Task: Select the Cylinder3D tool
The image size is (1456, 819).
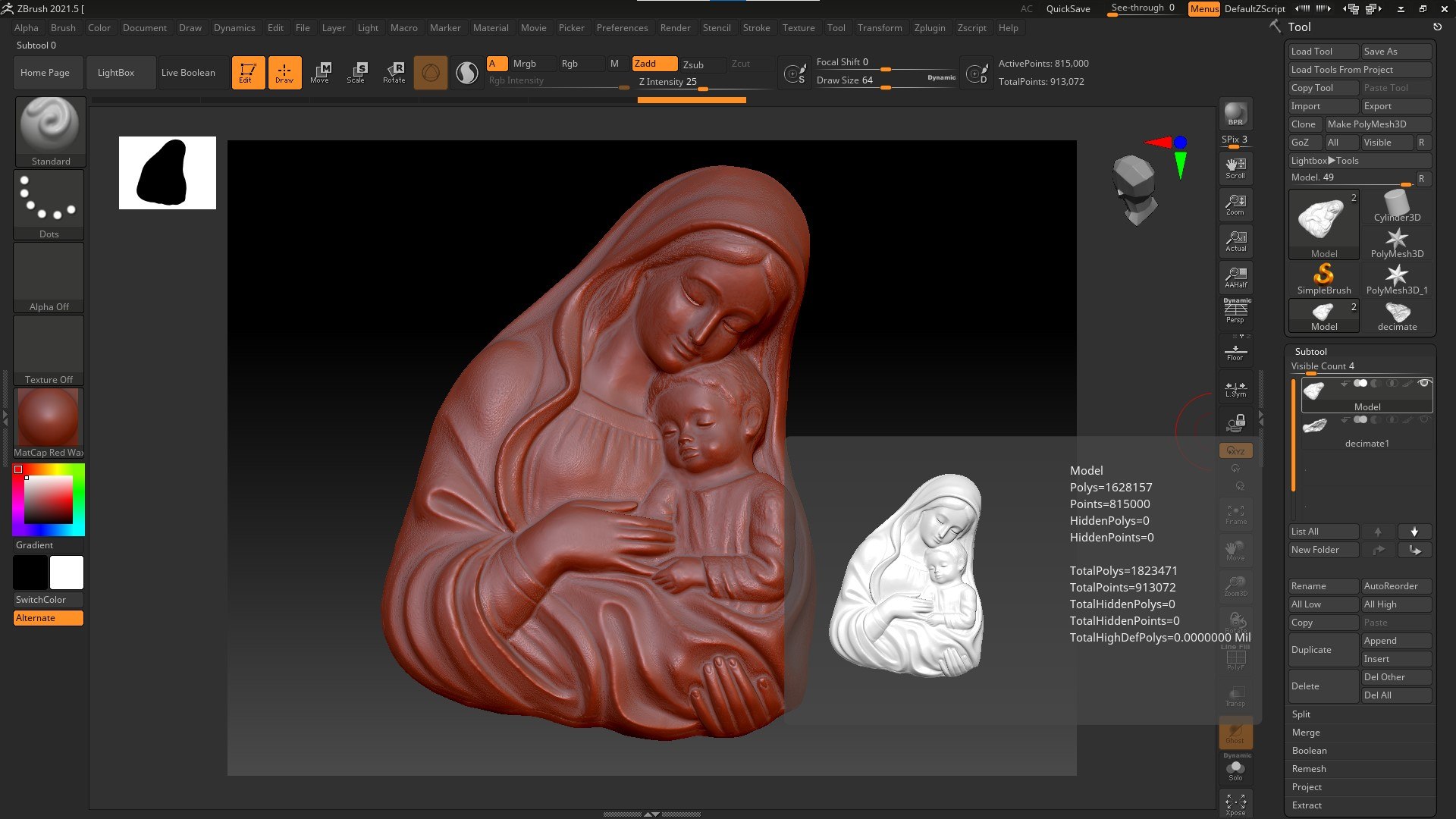Action: (x=1397, y=206)
